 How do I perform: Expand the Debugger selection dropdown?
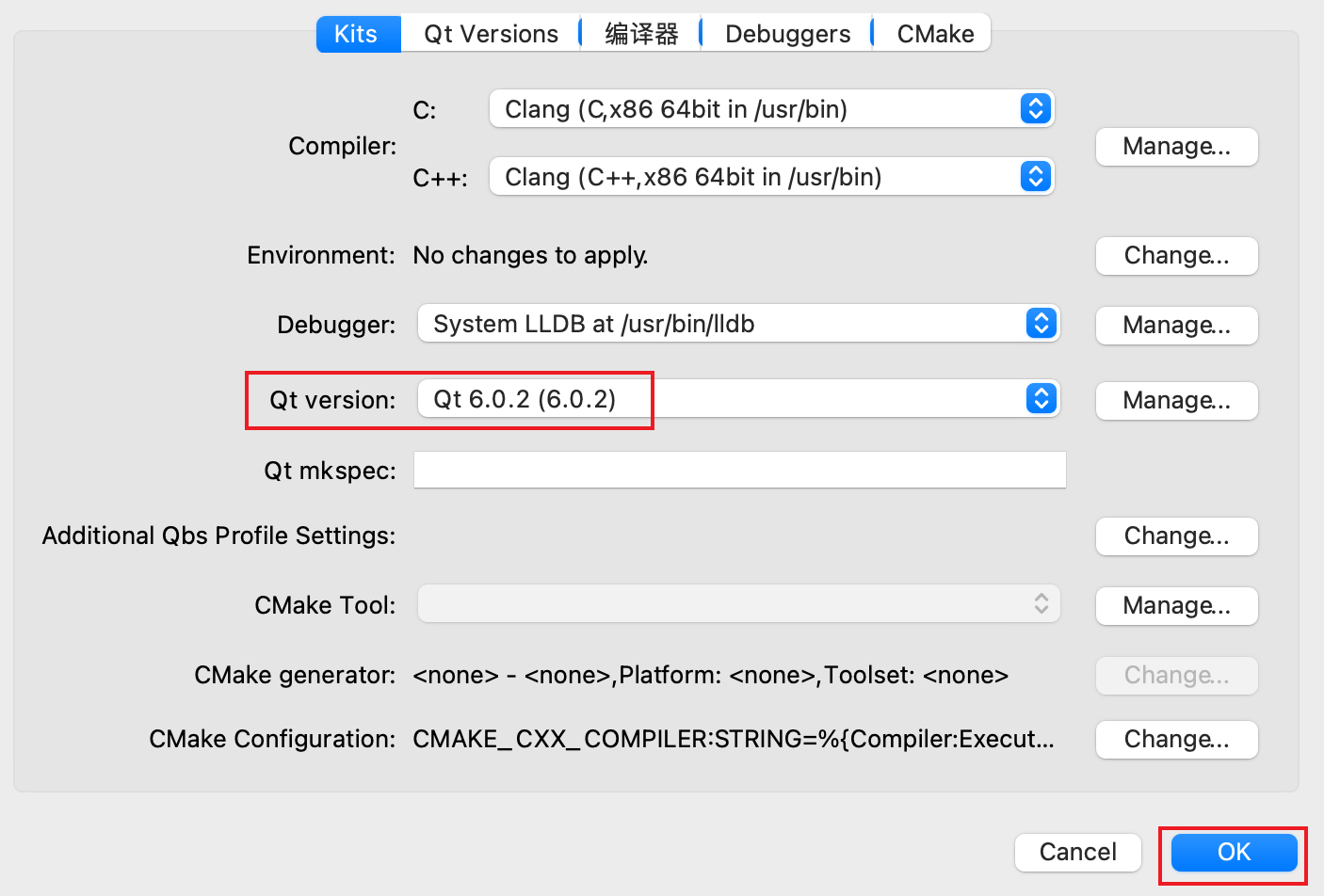(x=738, y=324)
